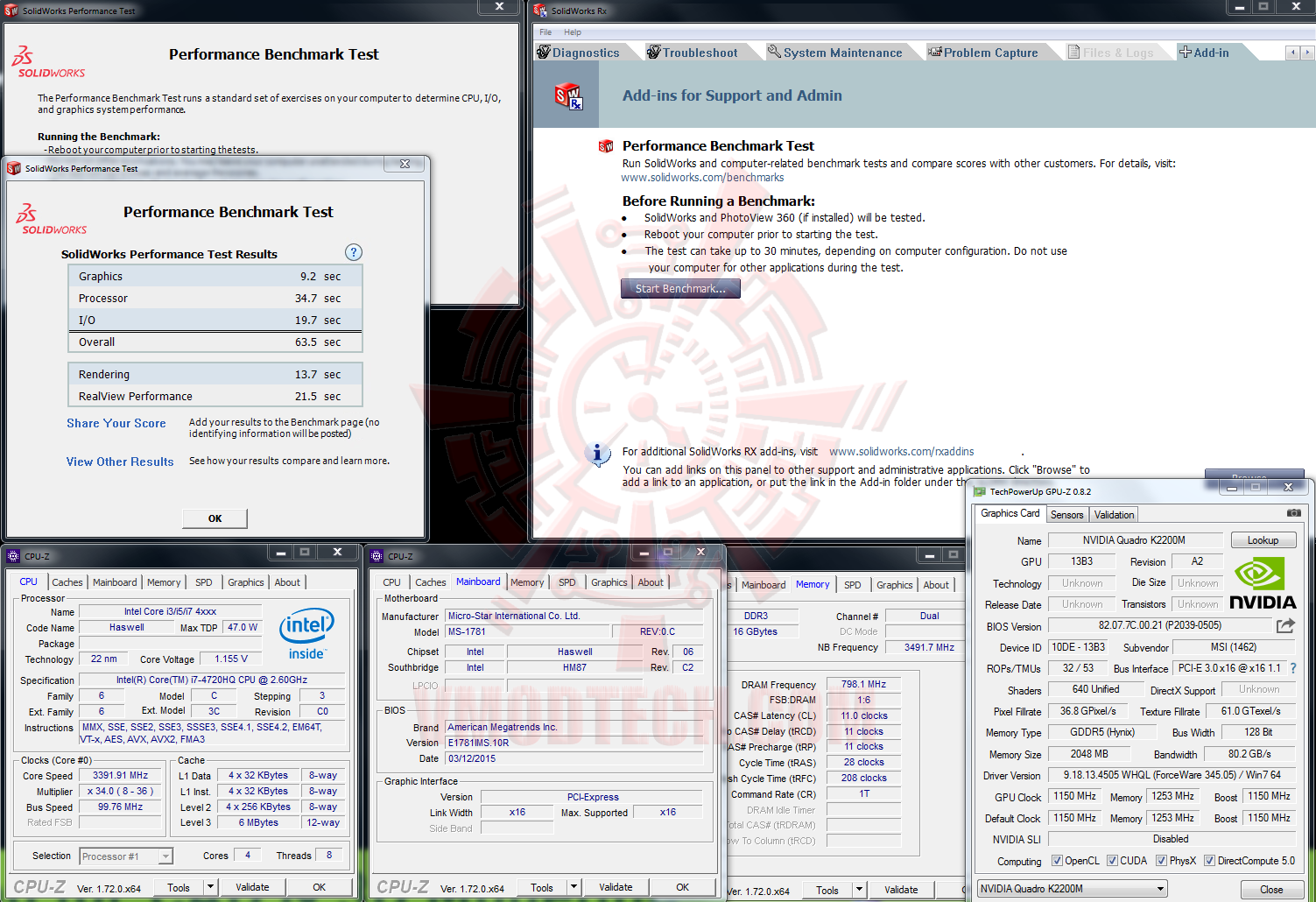The image size is (1316, 902).
Task: Open the File menu in SolidWorks Rx
Action: click(x=545, y=32)
